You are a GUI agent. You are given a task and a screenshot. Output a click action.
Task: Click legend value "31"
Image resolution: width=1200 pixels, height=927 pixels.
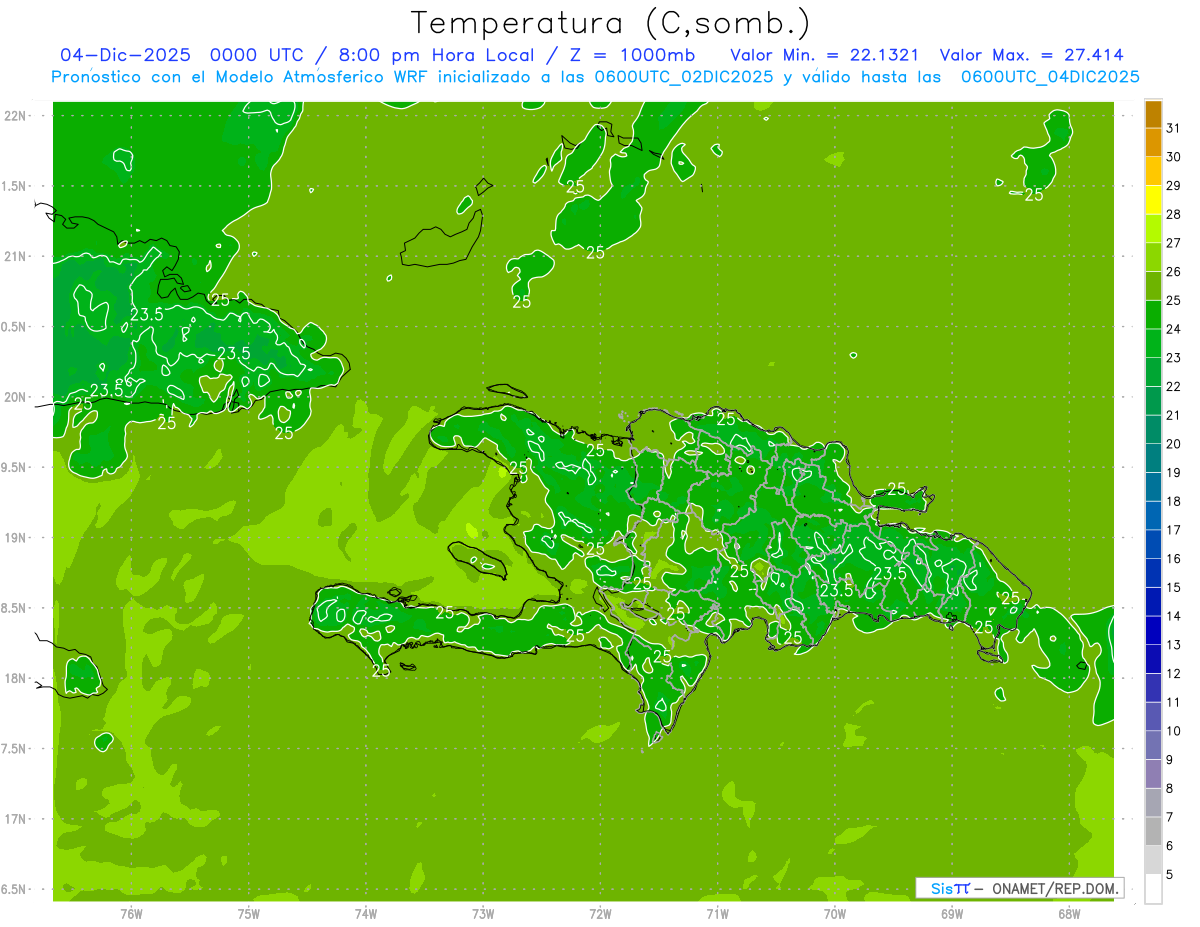(x=1174, y=128)
